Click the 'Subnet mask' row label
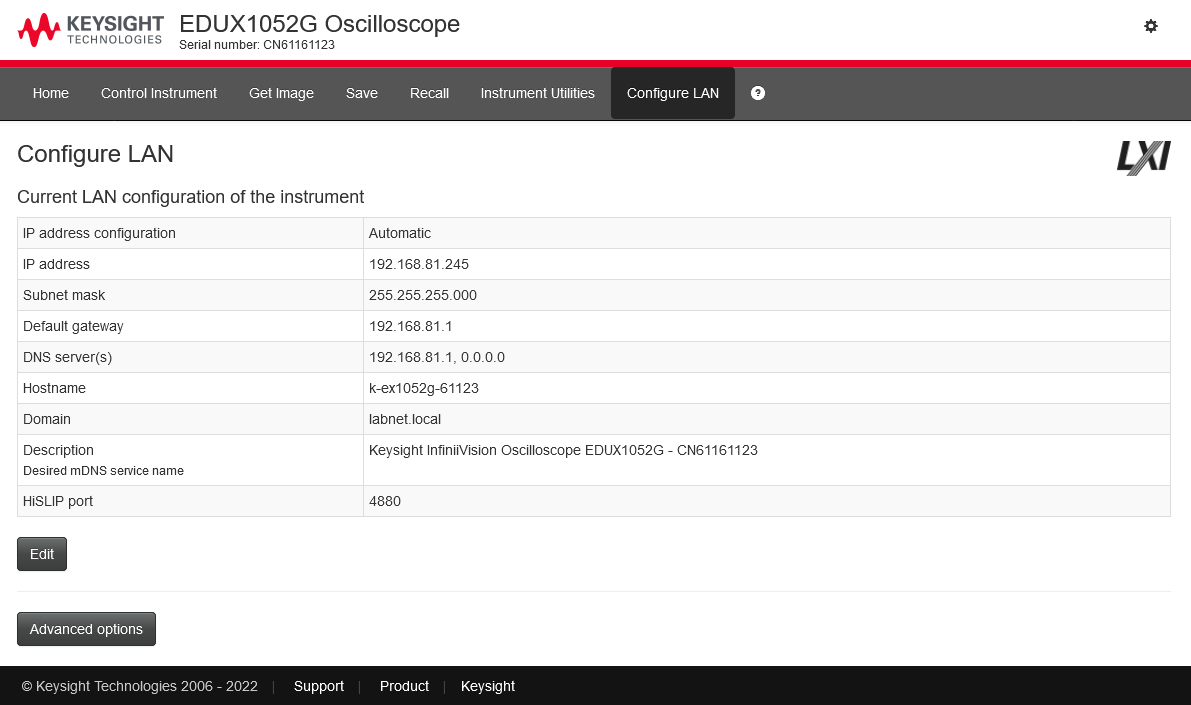The height and width of the screenshot is (705, 1191). [x=64, y=296]
